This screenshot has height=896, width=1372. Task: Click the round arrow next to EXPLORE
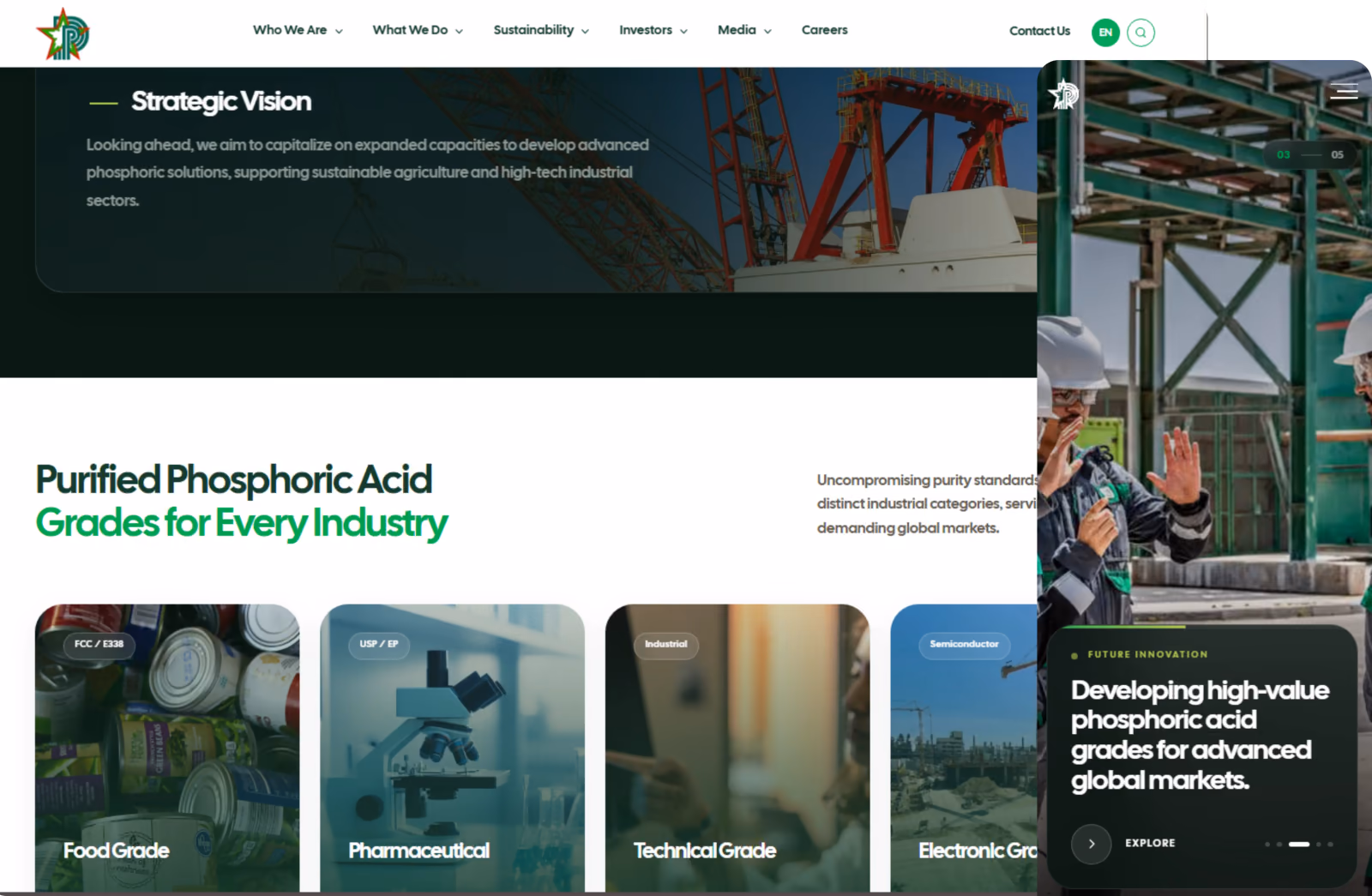[x=1091, y=844]
